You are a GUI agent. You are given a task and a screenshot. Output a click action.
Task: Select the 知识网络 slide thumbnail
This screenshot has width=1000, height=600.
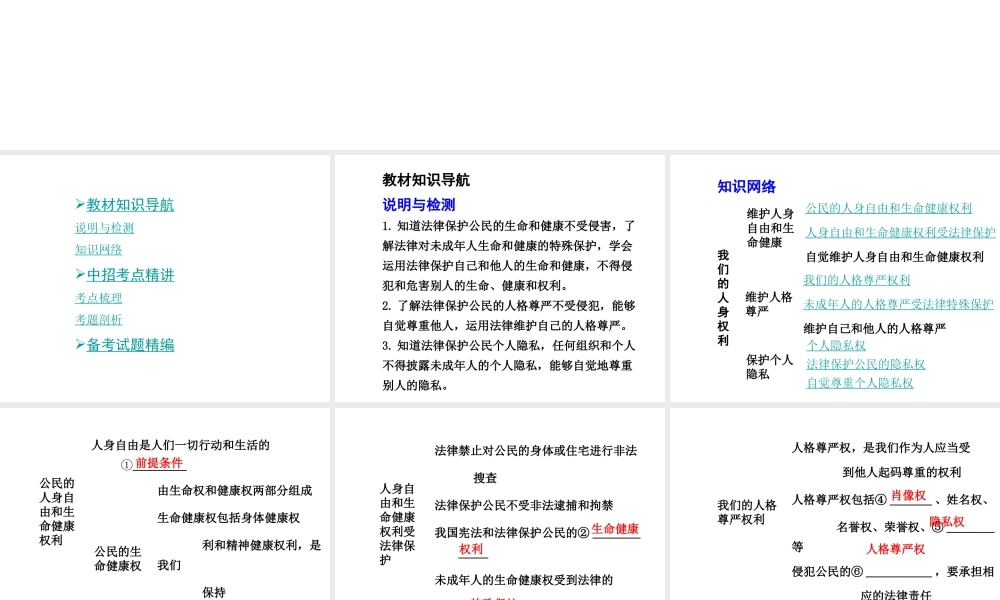coord(835,278)
